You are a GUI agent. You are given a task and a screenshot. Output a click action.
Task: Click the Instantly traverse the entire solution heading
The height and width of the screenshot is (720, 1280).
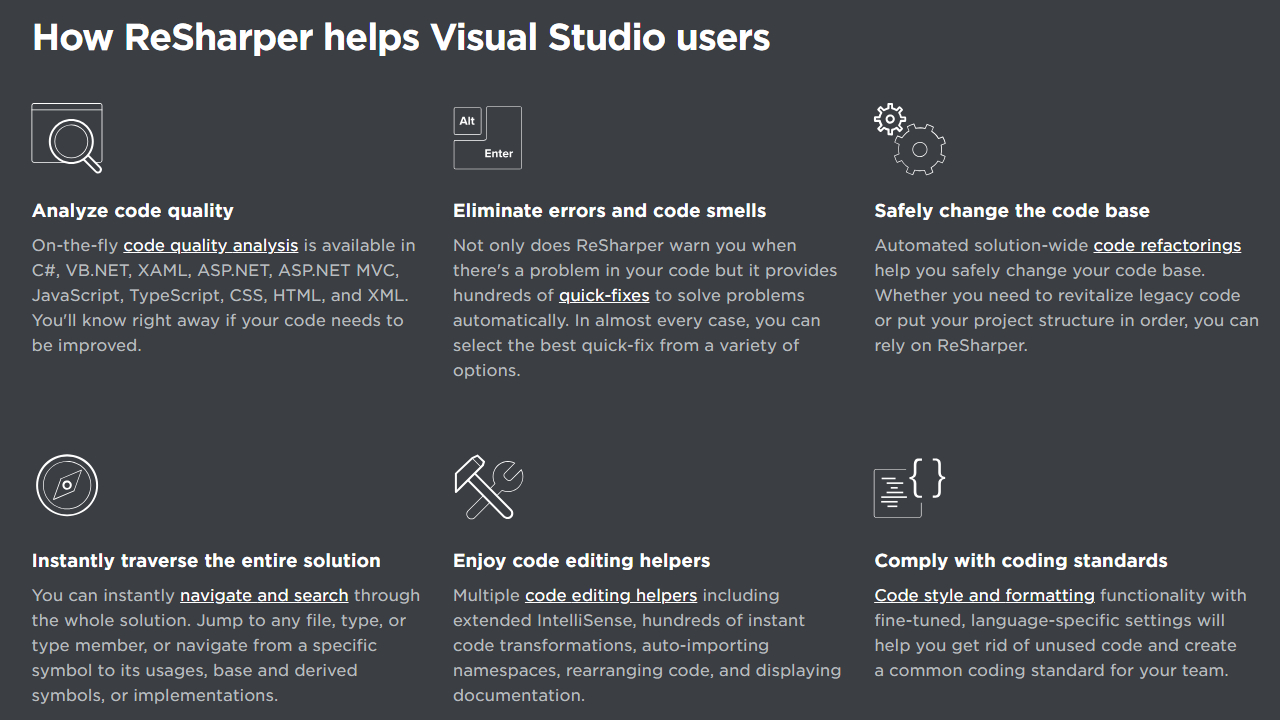tap(206, 561)
